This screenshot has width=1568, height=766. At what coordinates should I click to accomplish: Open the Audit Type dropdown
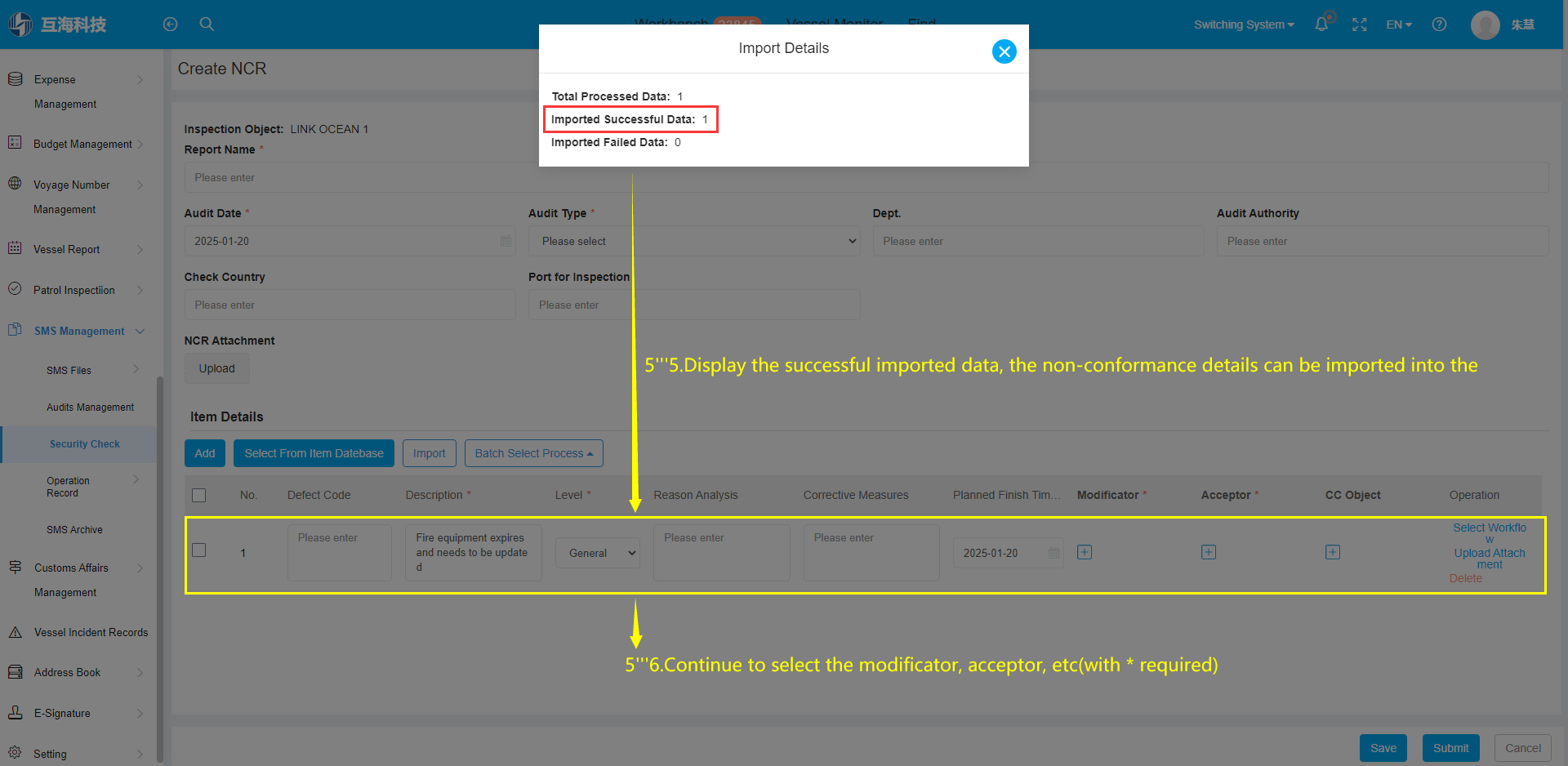pos(694,241)
